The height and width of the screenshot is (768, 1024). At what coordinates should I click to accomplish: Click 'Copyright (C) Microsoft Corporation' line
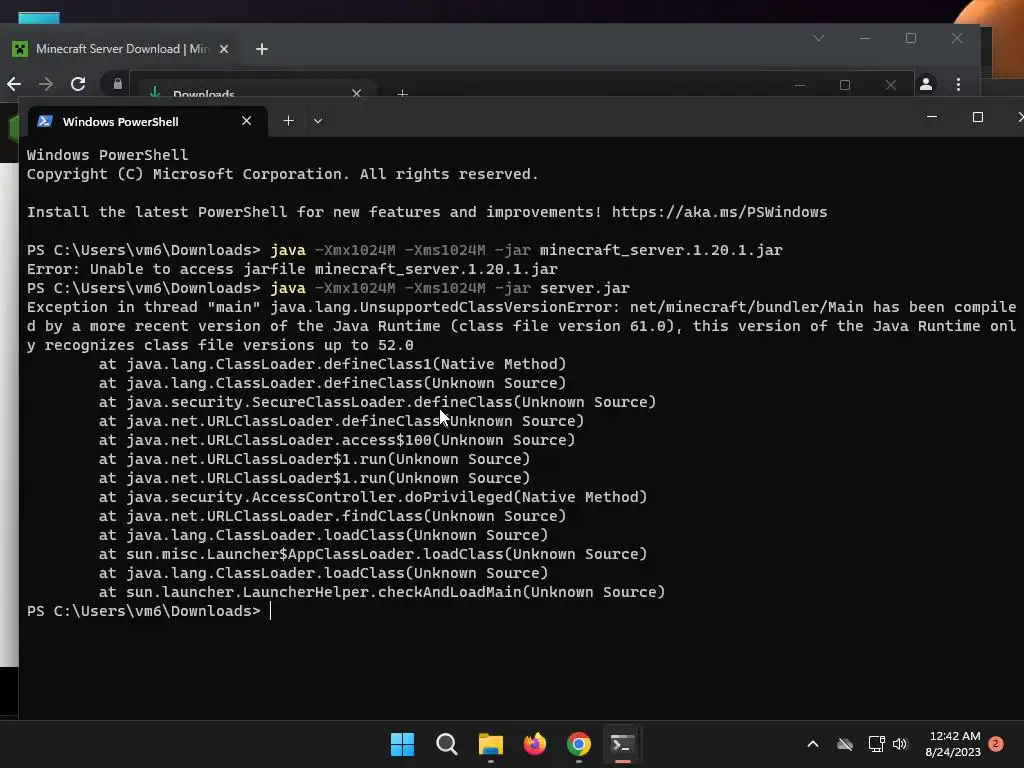tap(283, 174)
